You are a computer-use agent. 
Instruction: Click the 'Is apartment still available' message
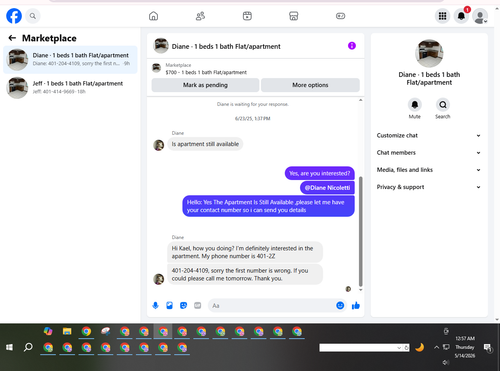point(205,144)
